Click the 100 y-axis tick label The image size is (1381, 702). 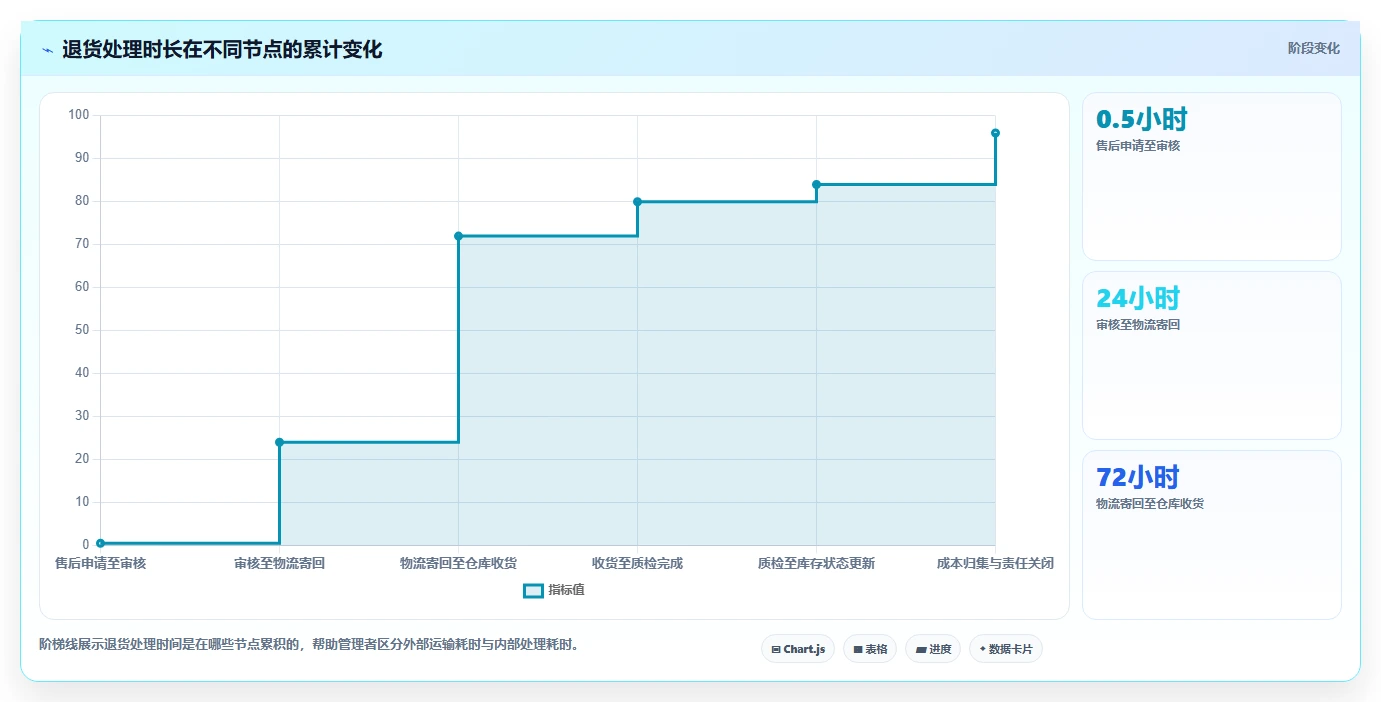point(79,115)
